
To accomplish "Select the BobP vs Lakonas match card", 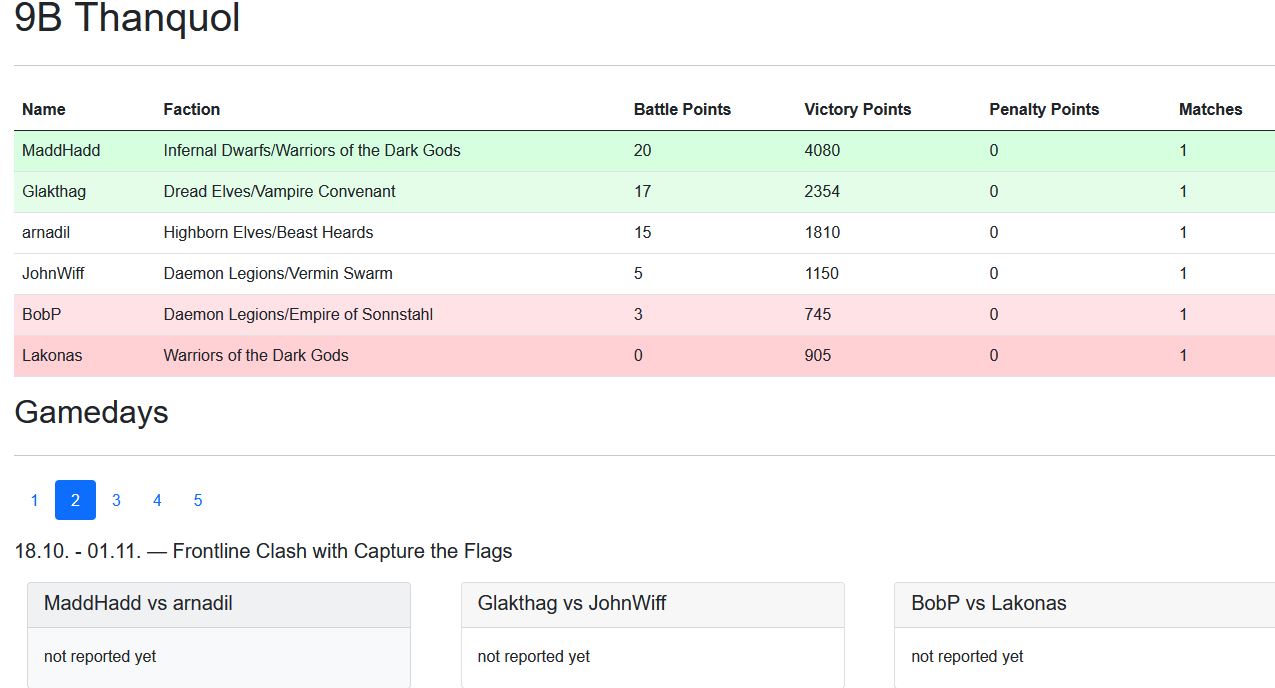I will click(x=1085, y=634).
